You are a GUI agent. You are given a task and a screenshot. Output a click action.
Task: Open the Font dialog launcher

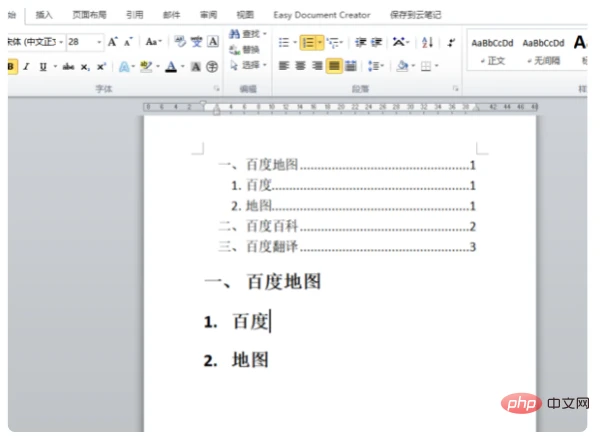(x=217, y=89)
